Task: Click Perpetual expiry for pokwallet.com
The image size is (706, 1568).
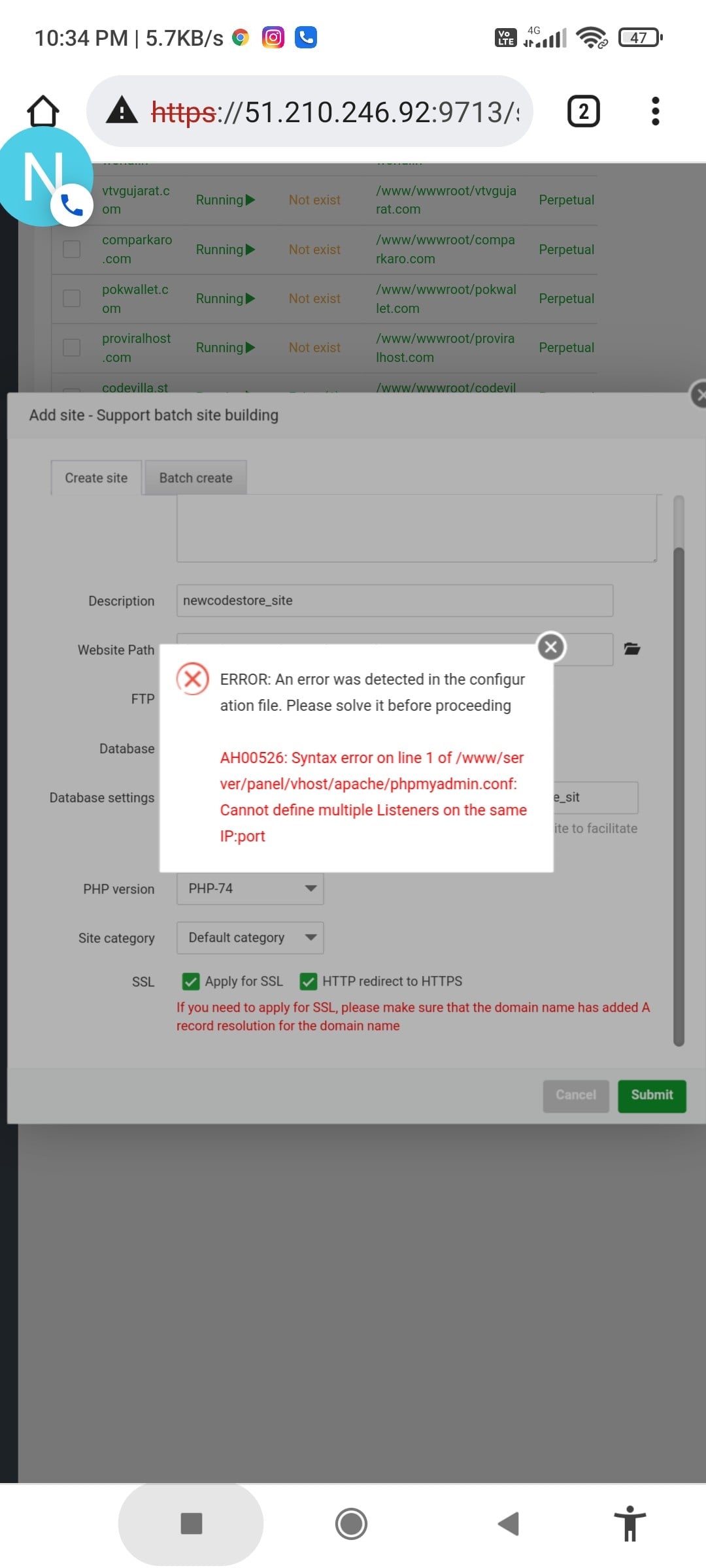Action: click(x=566, y=299)
